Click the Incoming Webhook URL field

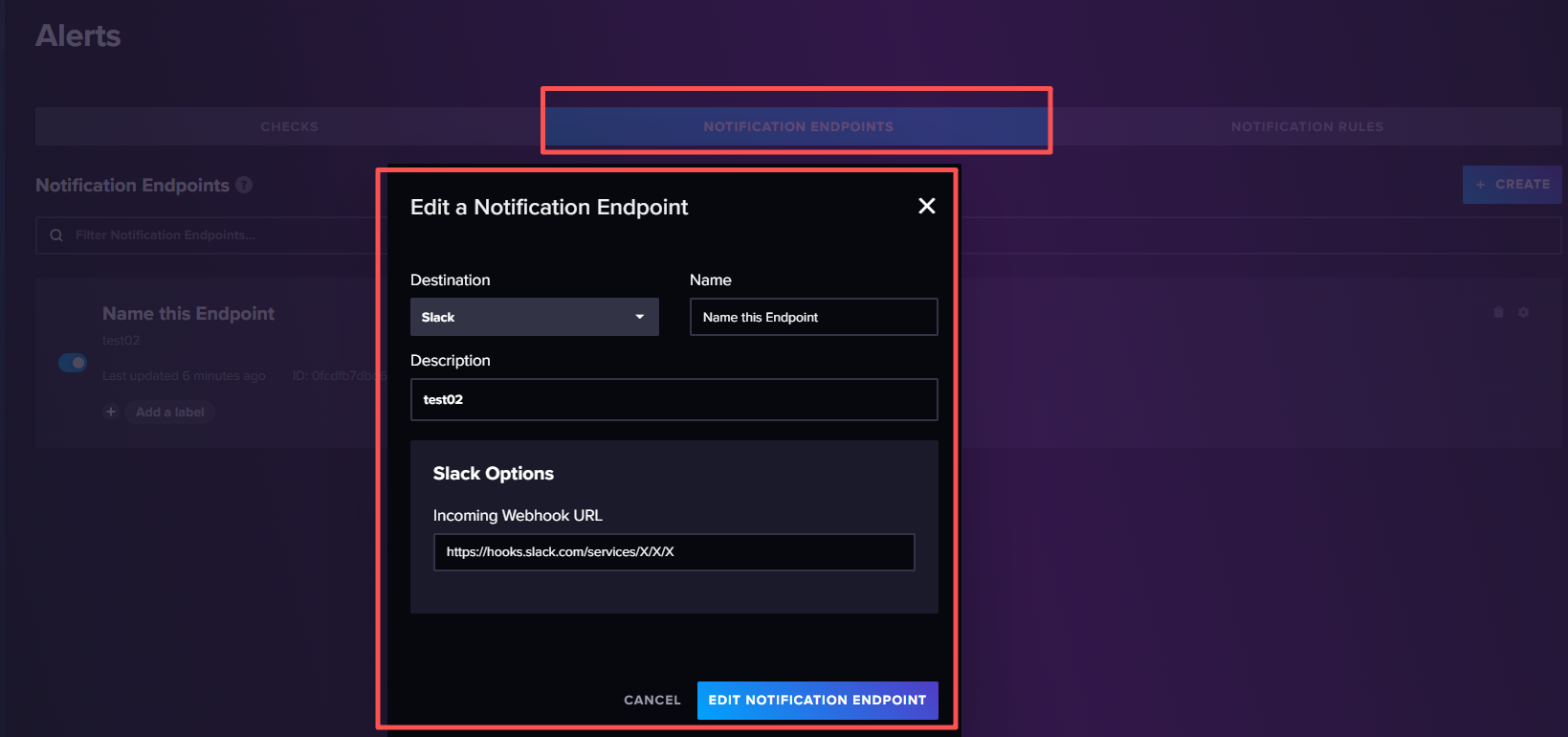pyautogui.click(x=674, y=552)
